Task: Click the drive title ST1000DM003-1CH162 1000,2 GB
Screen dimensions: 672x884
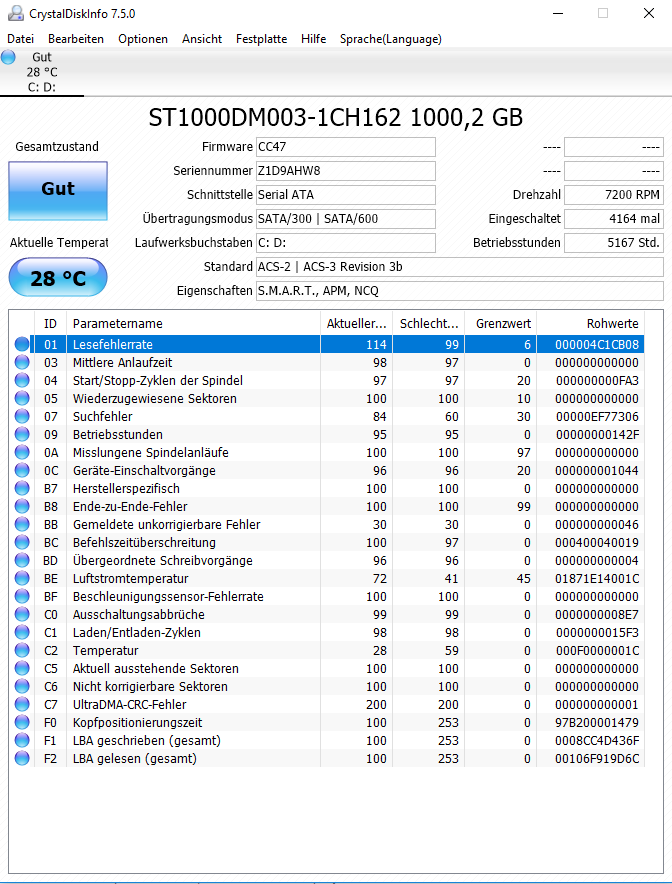Action: 335,117
